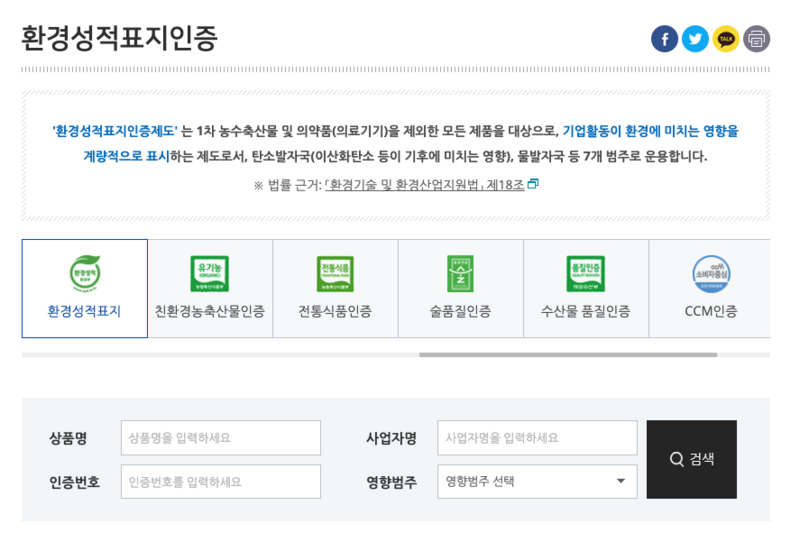The height and width of the screenshot is (533, 800).
Task: Click the print page icon
Action: tap(756, 39)
